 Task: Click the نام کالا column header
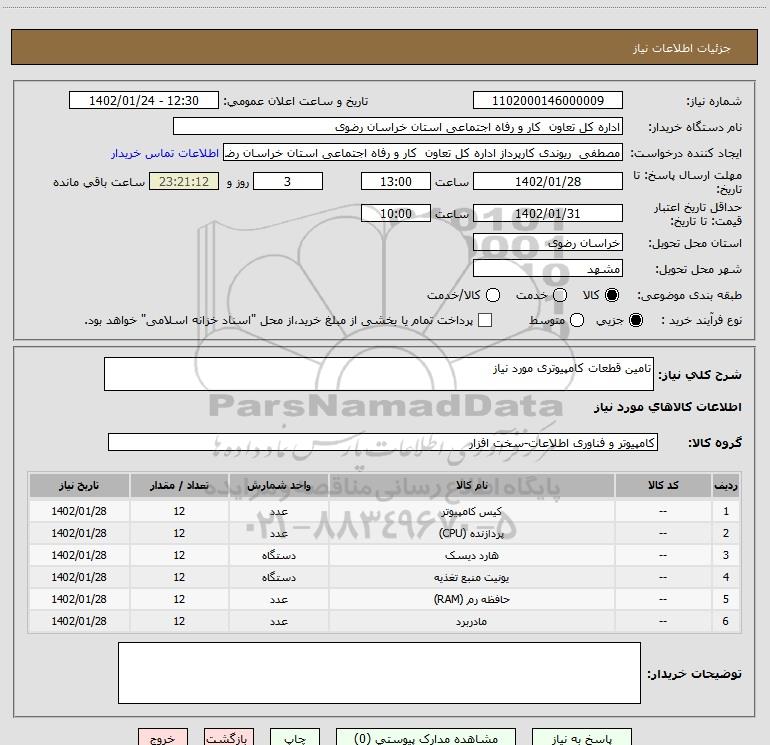tap(471, 486)
